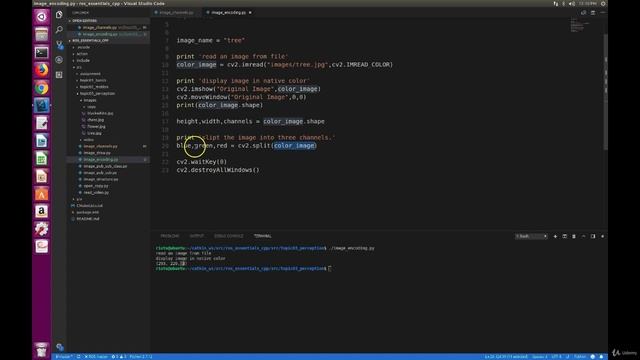Select the image_encoding.py editor tab
This screenshot has width=640, height=360.
(x=229, y=13)
